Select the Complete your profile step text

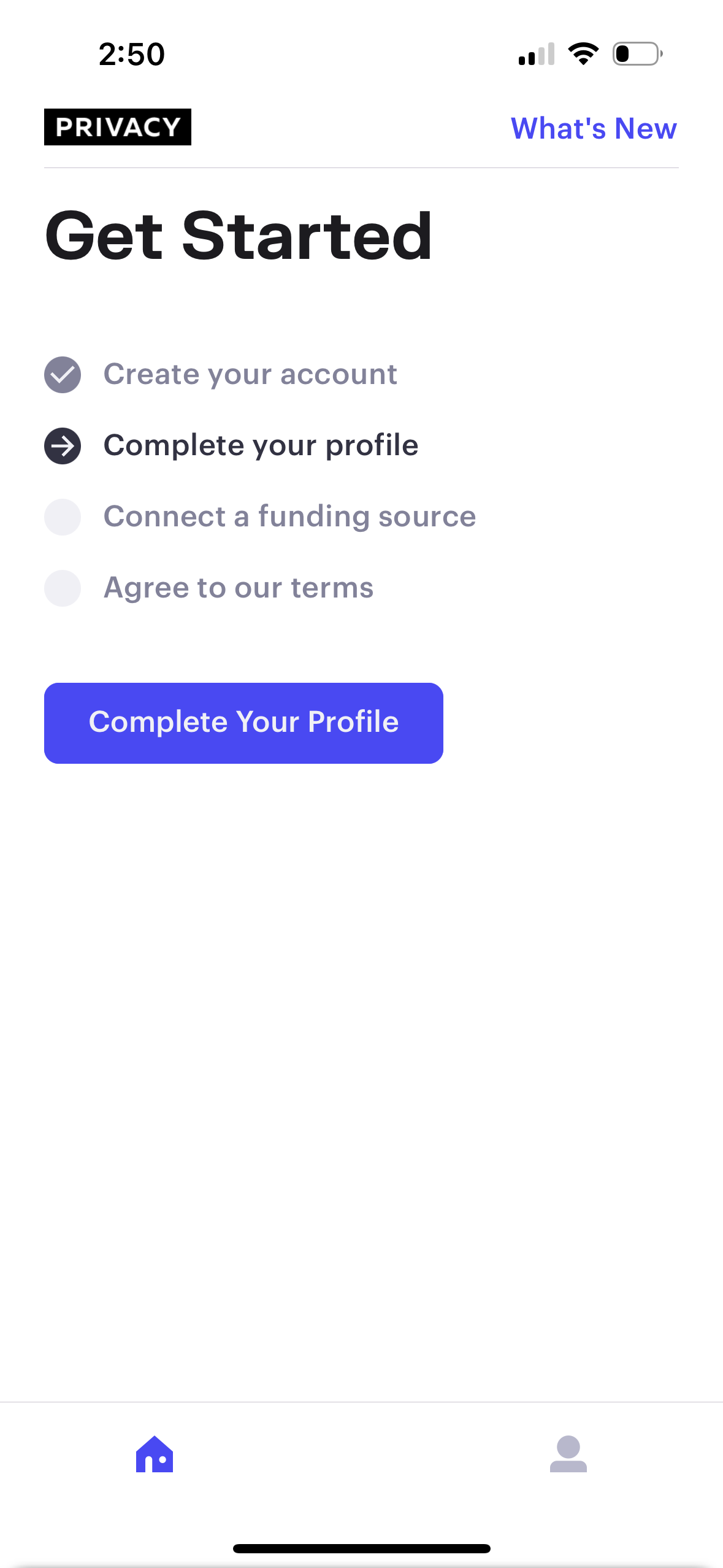pos(261,445)
